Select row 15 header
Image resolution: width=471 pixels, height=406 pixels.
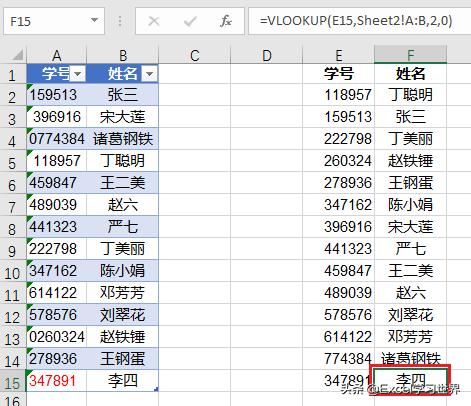coord(13,382)
